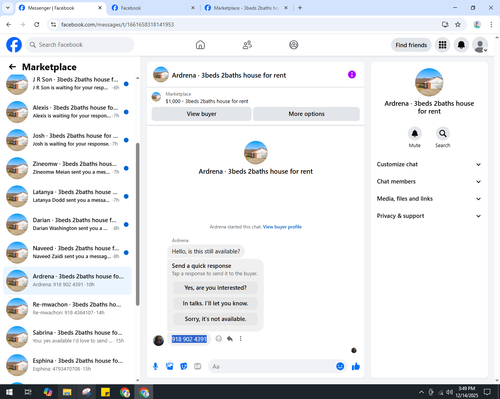500x399 pixels.
Task: Open File Explorer from the taskbar
Action: click(x=67, y=392)
